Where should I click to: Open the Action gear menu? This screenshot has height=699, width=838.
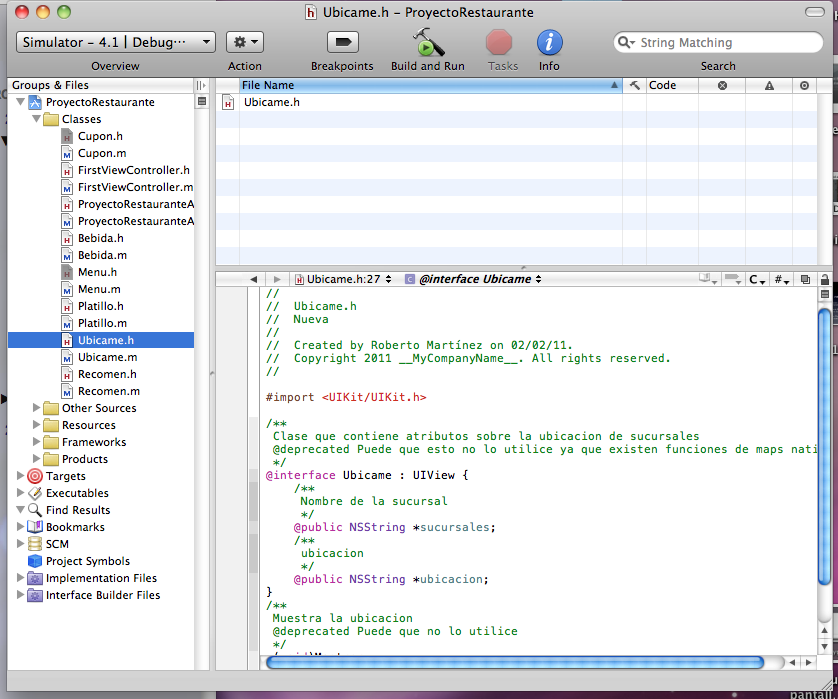coord(245,42)
